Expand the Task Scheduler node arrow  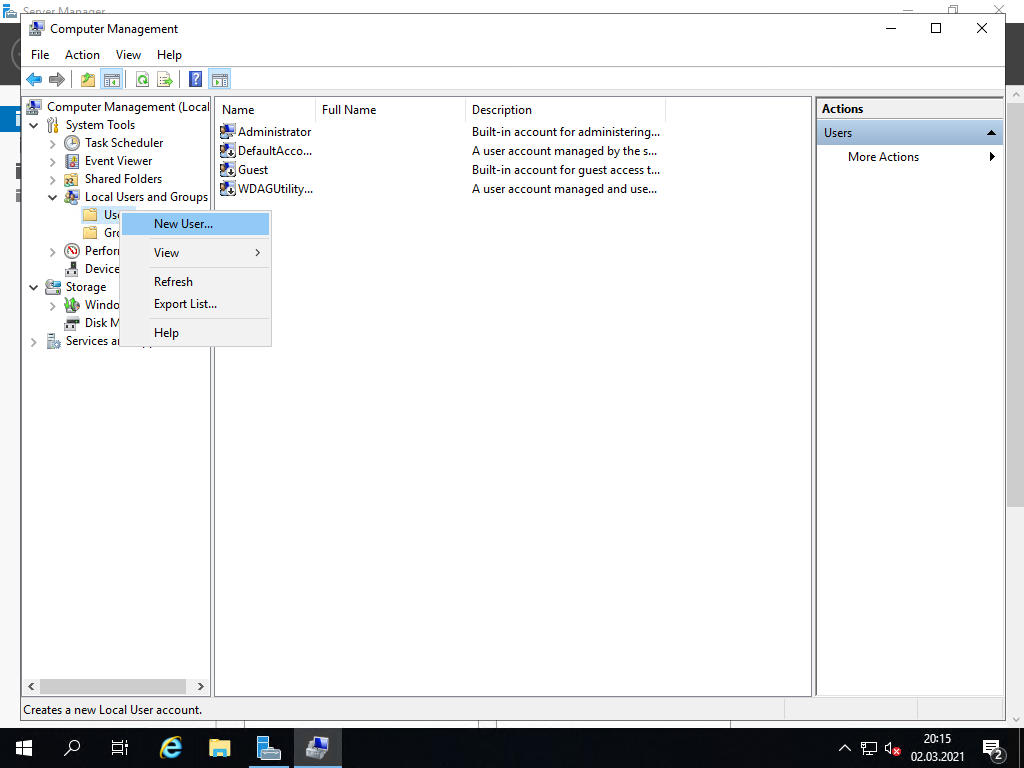53,143
